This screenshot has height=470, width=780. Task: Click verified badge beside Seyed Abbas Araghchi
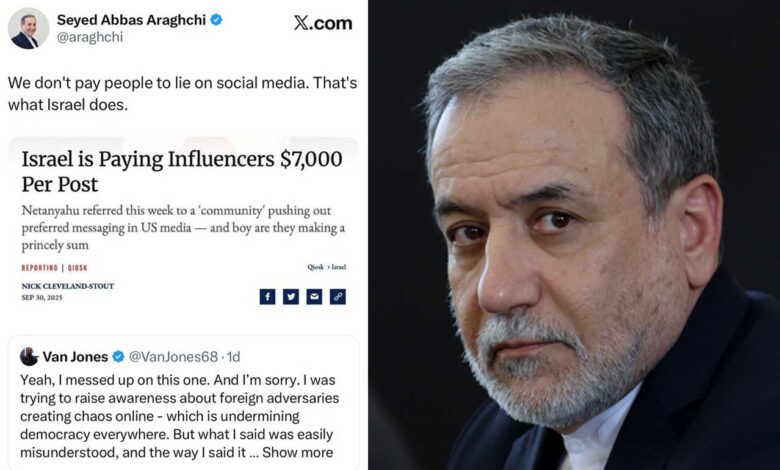coord(216,20)
